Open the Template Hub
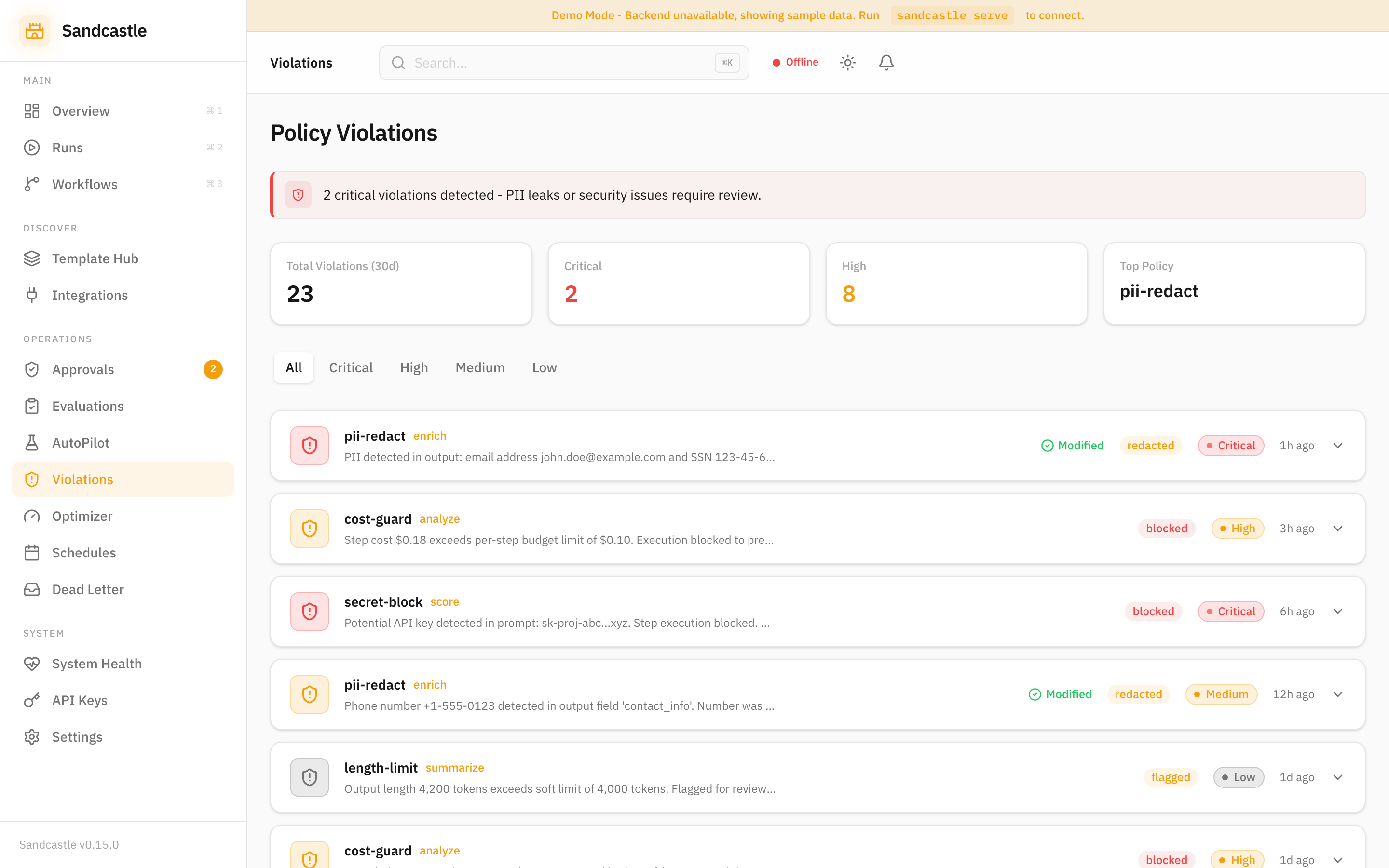 (x=95, y=258)
